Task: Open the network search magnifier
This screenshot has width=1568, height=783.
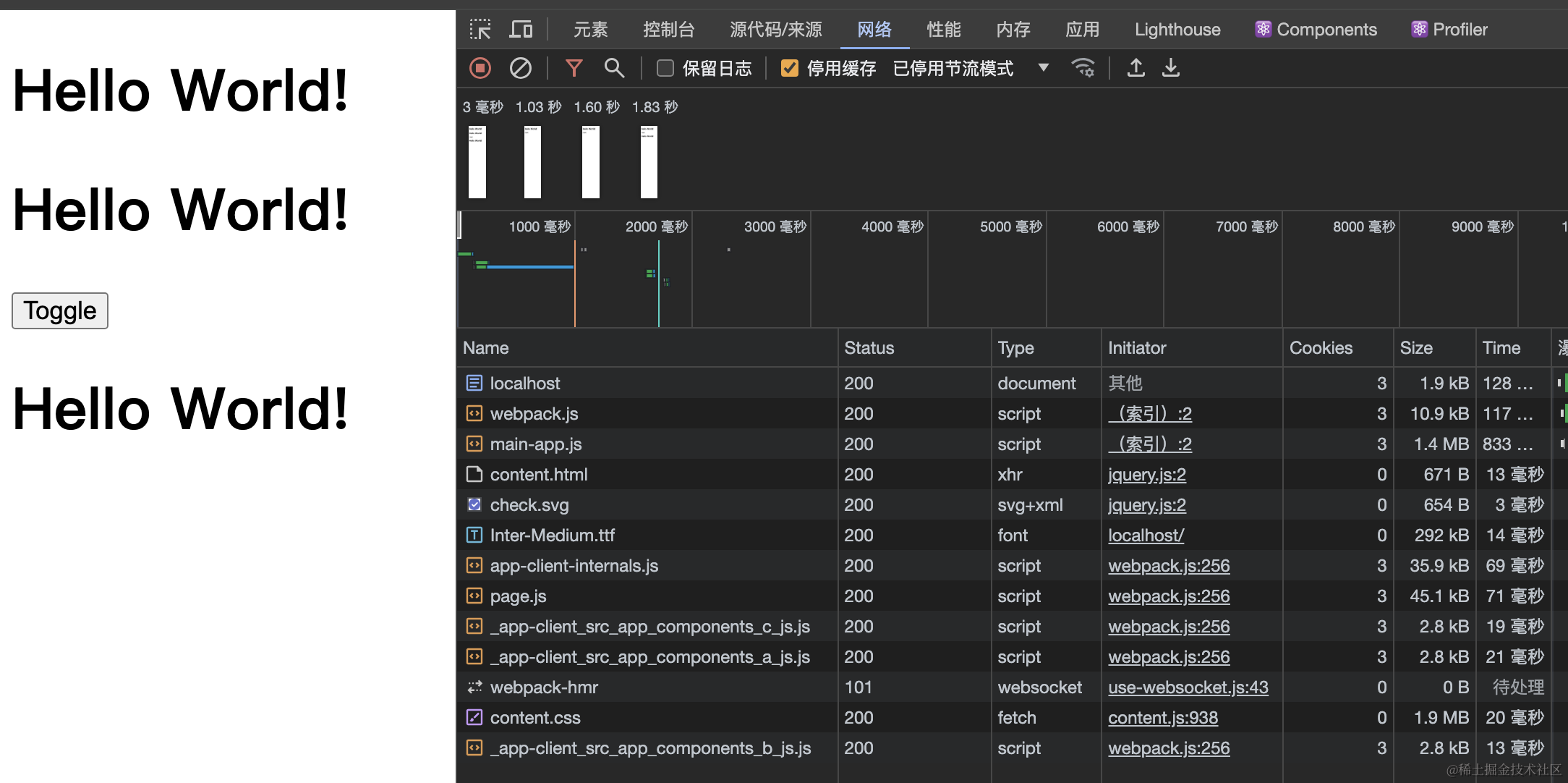Action: (614, 68)
